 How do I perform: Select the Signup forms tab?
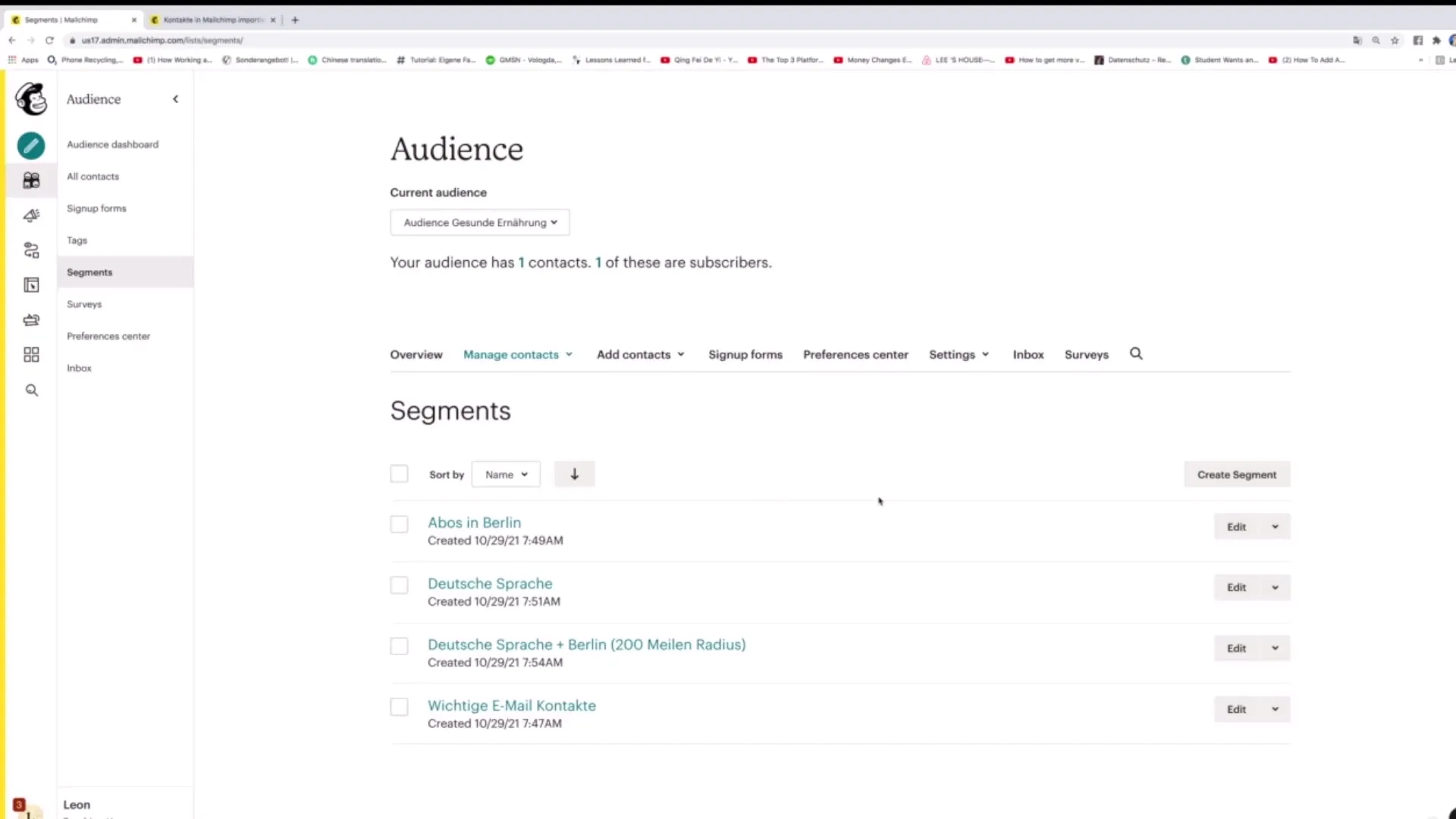[745, 354]
